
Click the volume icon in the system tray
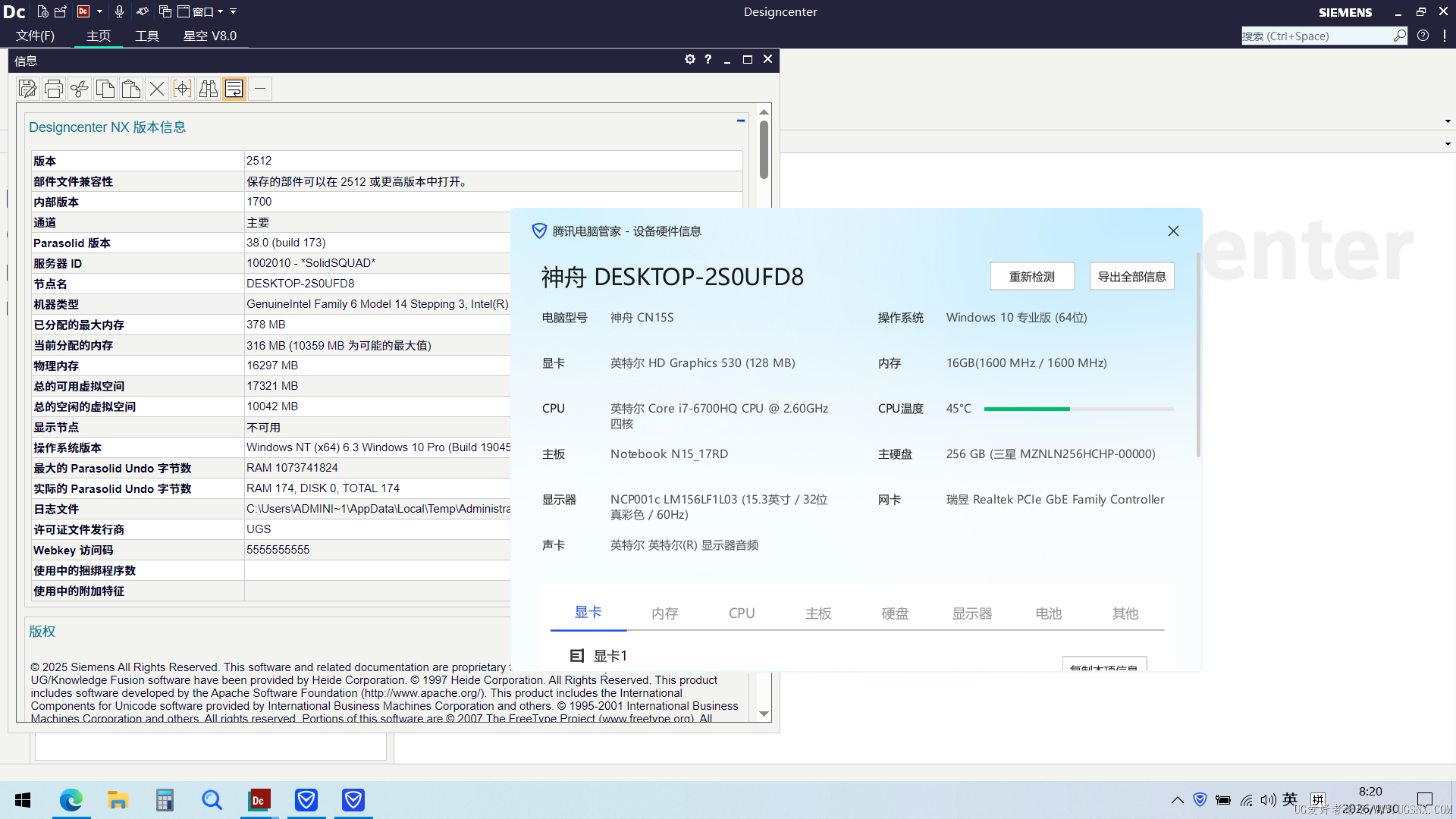(x=1268, y=800)
